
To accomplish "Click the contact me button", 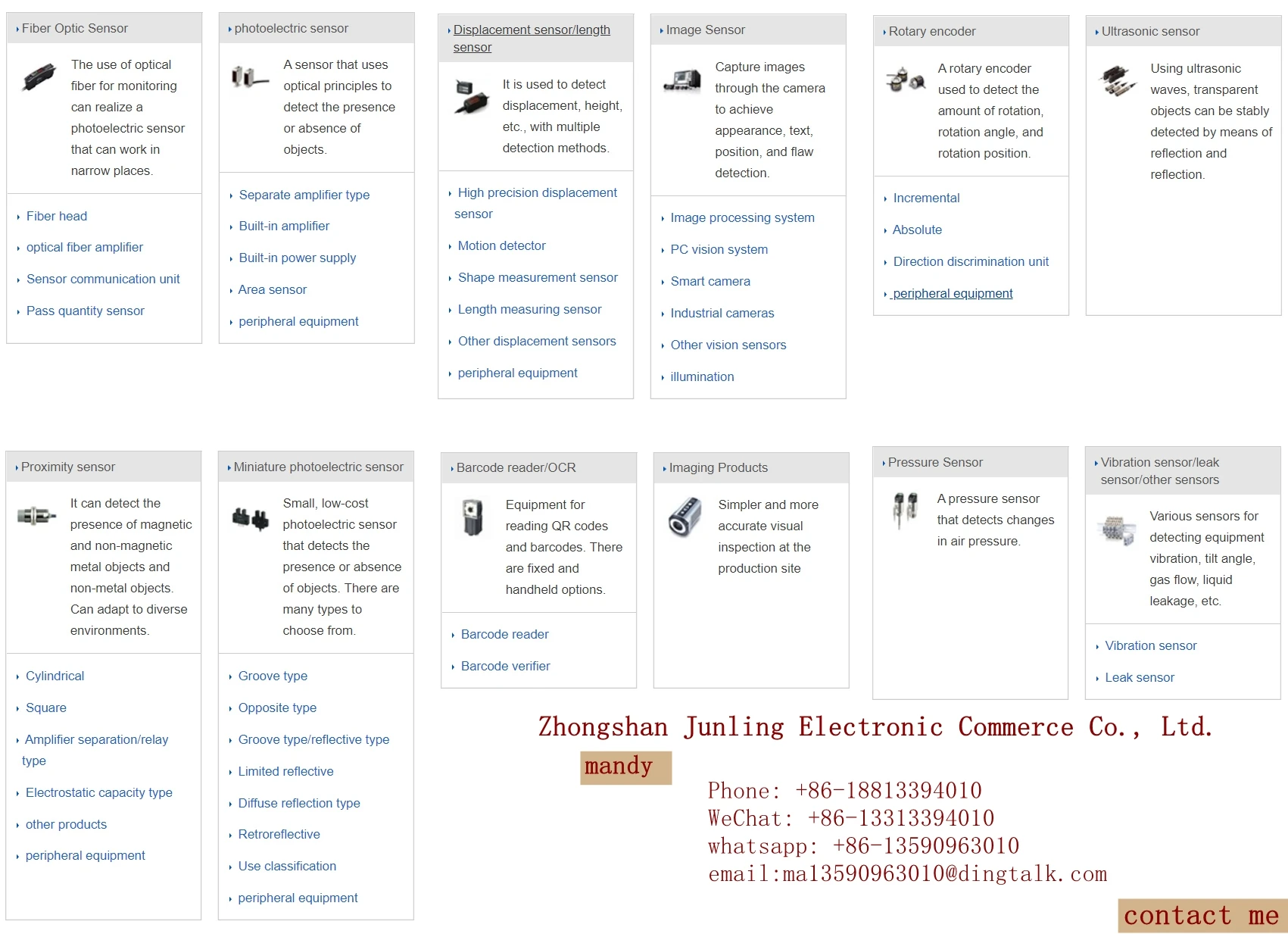I will tap(1202, 916).
